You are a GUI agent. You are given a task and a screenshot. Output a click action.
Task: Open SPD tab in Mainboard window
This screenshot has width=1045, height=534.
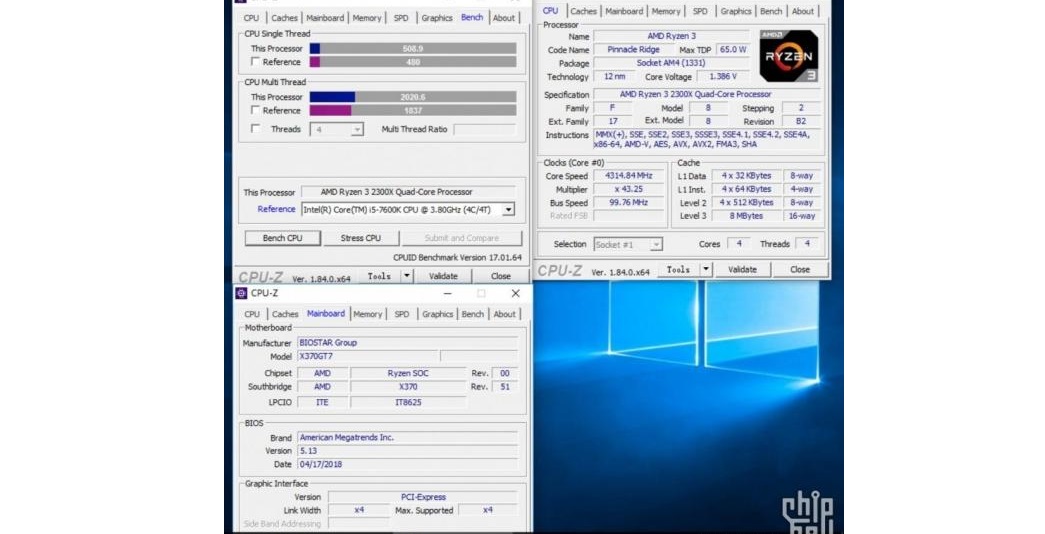pos(402,314)
